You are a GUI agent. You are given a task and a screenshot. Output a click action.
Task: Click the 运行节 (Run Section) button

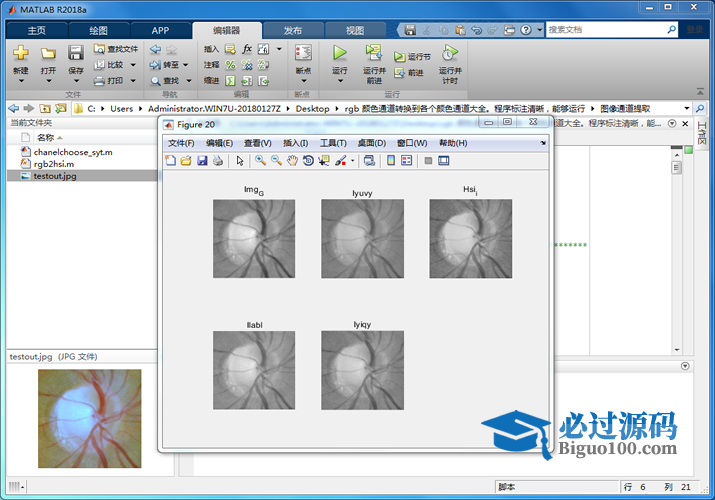point(413,57)
